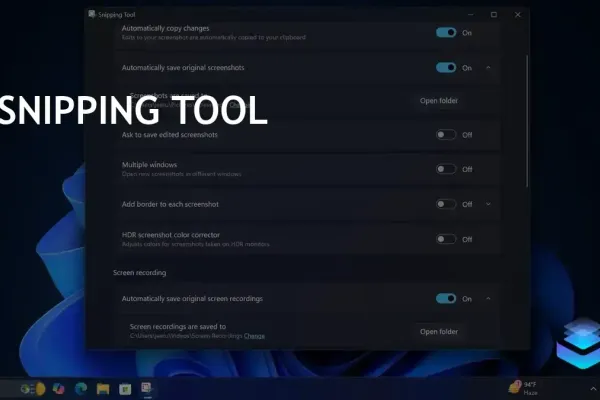Image resolution: width=600 pixels, height=400 pixels.
Task: Switch on the Multiple windows toggle
Action: point(446,169)
